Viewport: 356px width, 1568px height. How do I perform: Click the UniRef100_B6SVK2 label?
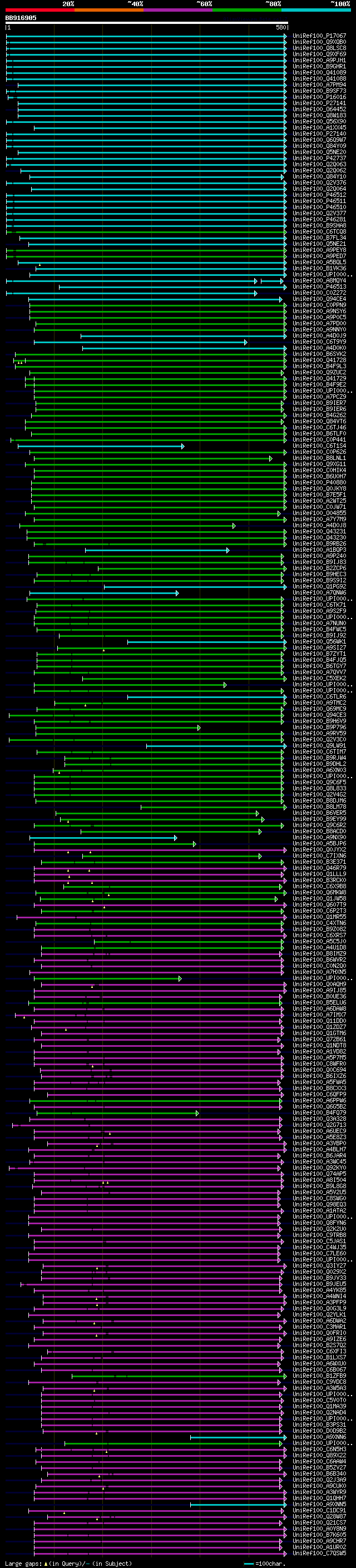[319, 354]
